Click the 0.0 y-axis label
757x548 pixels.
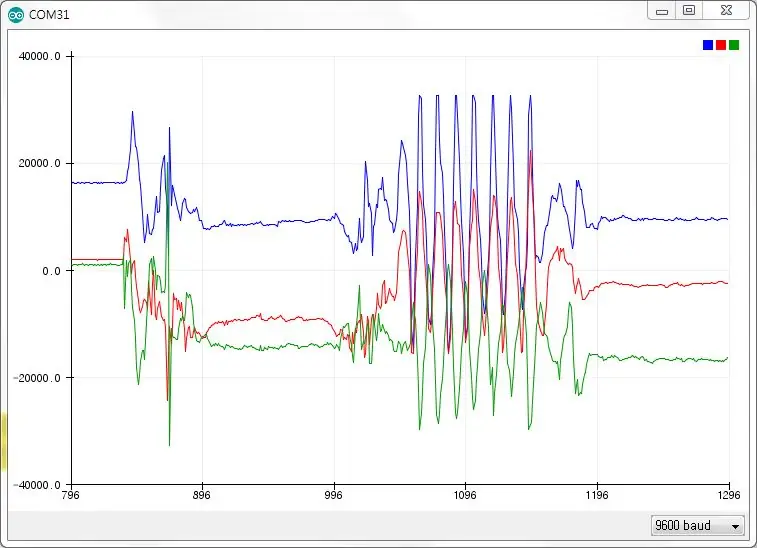coord(51,271)
